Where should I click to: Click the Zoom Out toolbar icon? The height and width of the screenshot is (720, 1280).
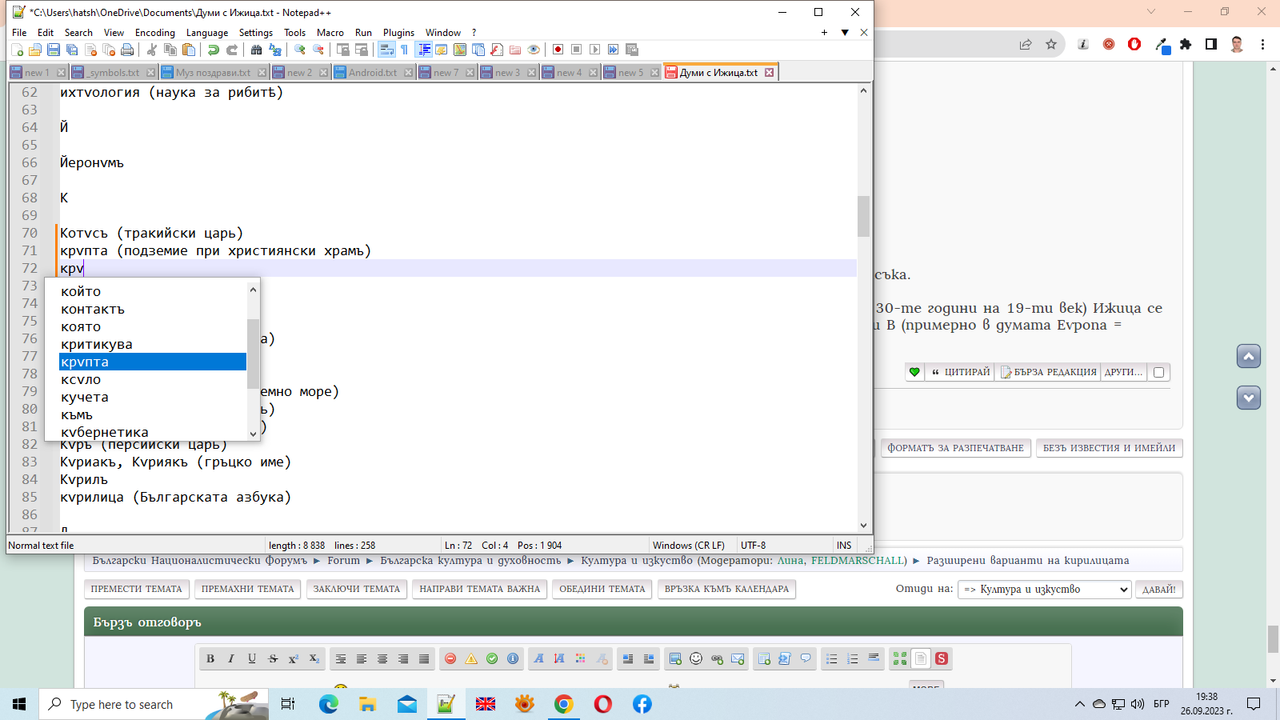318,50
